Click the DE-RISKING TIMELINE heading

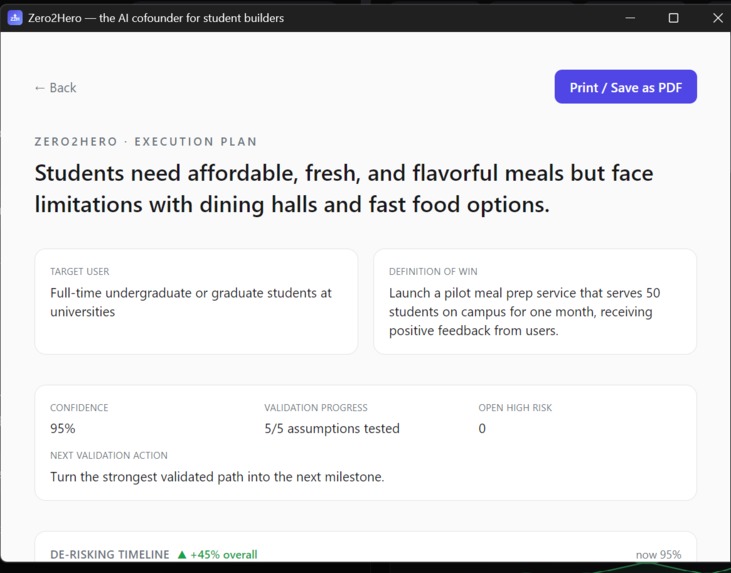click(x=110, y=554)
